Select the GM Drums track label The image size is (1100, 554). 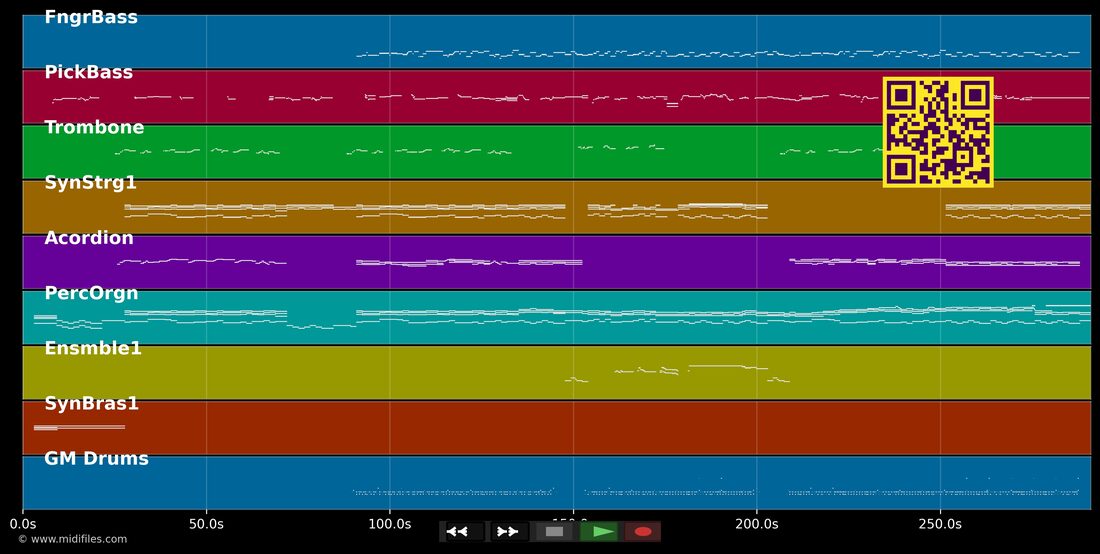pyautogui.click(x=96, y=459)
